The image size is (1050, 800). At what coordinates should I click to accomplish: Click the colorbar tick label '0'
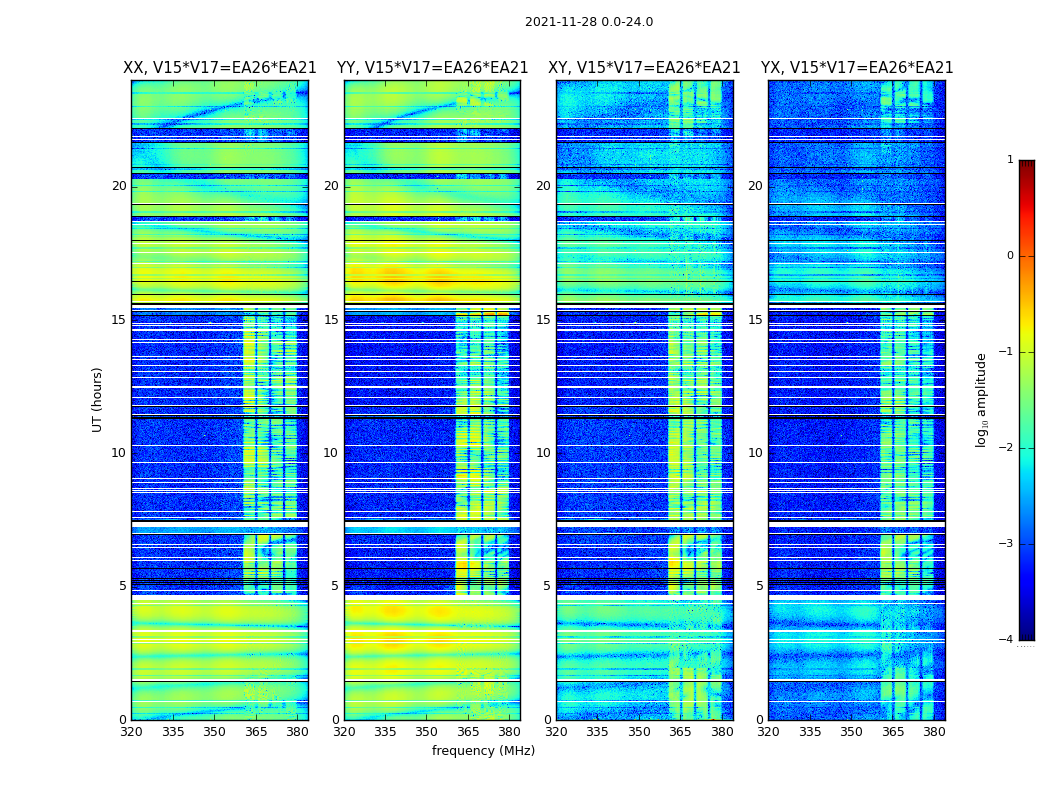pos(1010,256)
